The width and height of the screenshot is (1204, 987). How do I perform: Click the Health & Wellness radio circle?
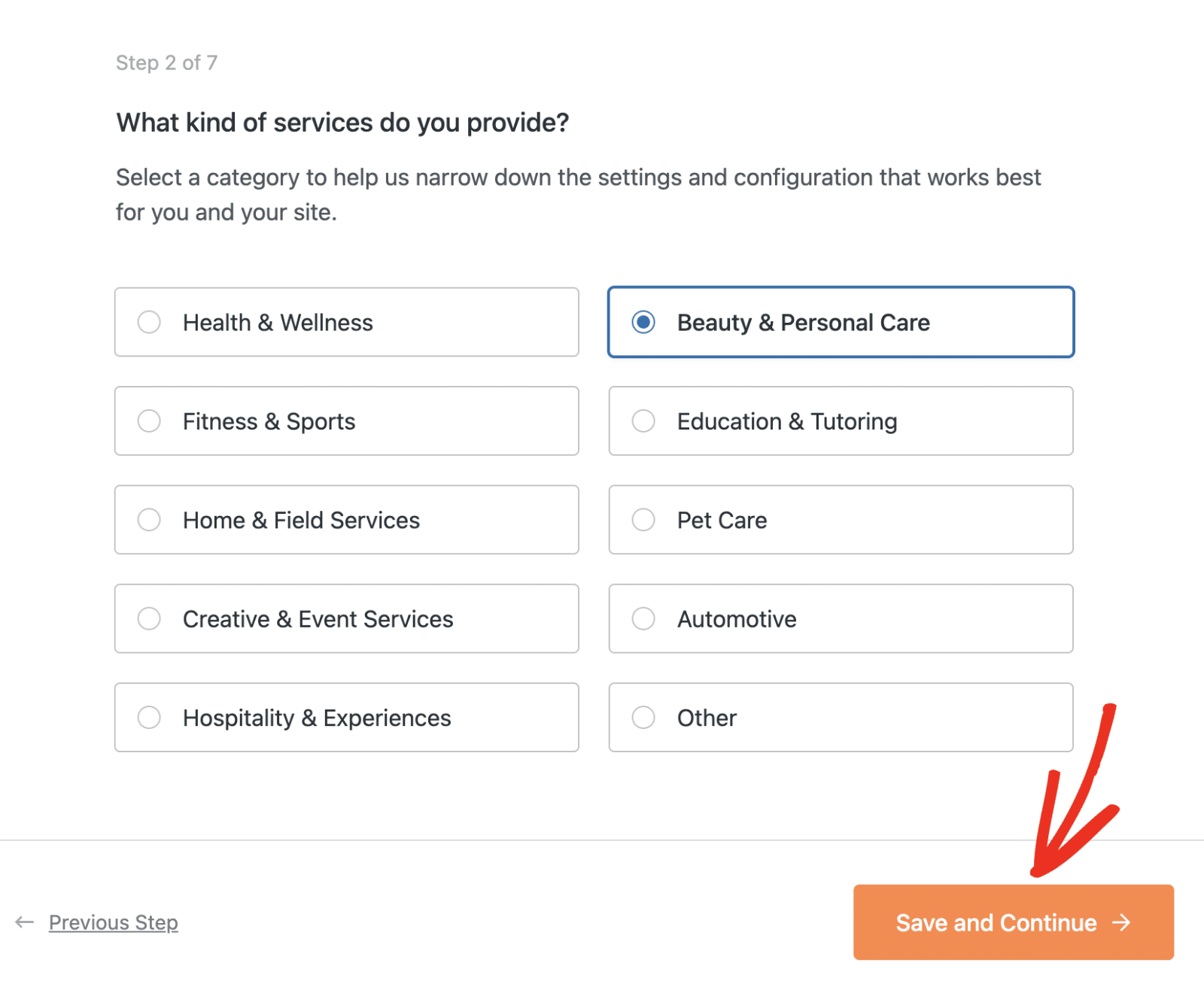pyautogui.click(x=150, y=322)
